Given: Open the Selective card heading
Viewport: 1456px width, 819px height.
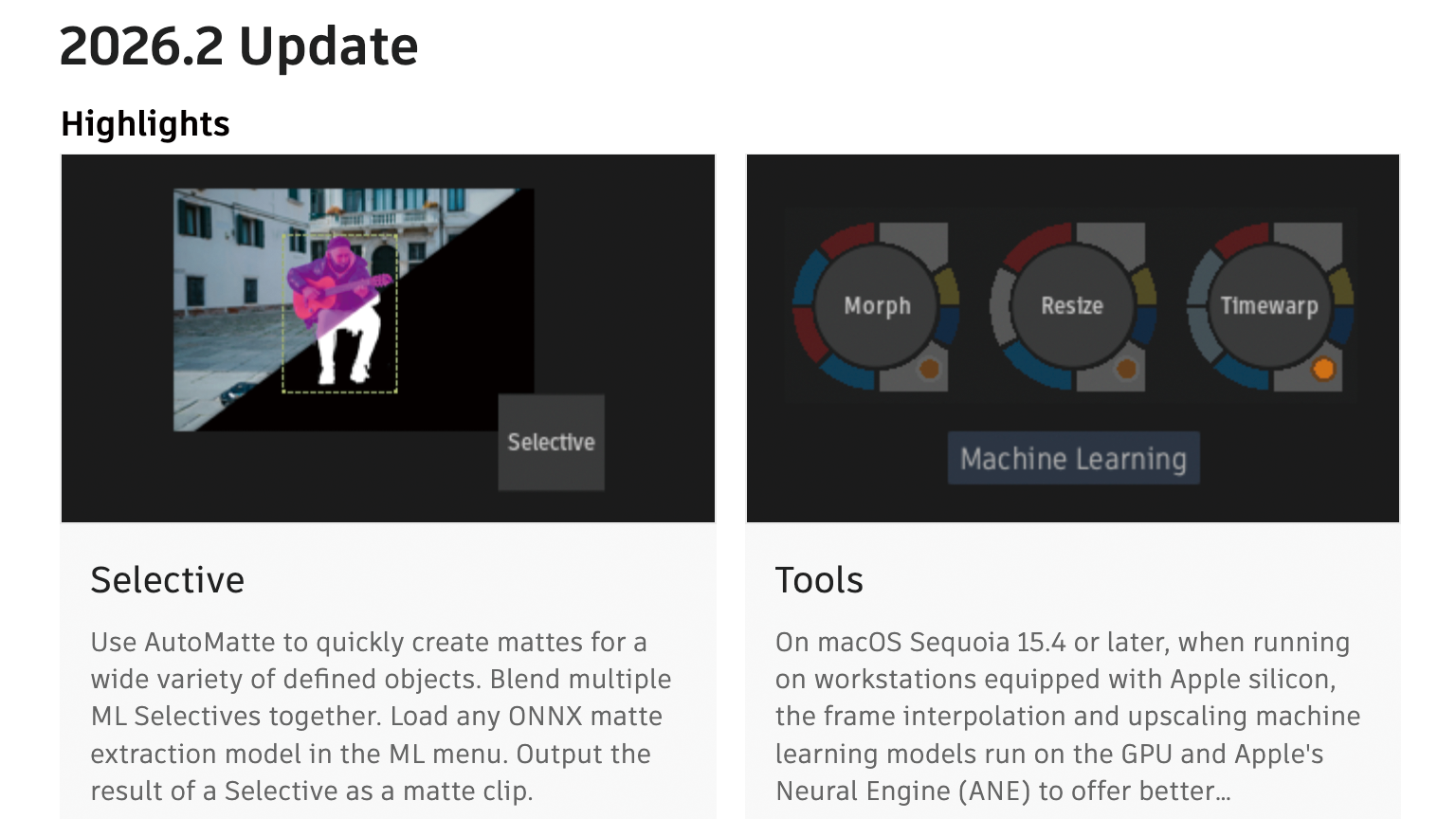Looking at the screenshot, I should (x=168, y=580).
